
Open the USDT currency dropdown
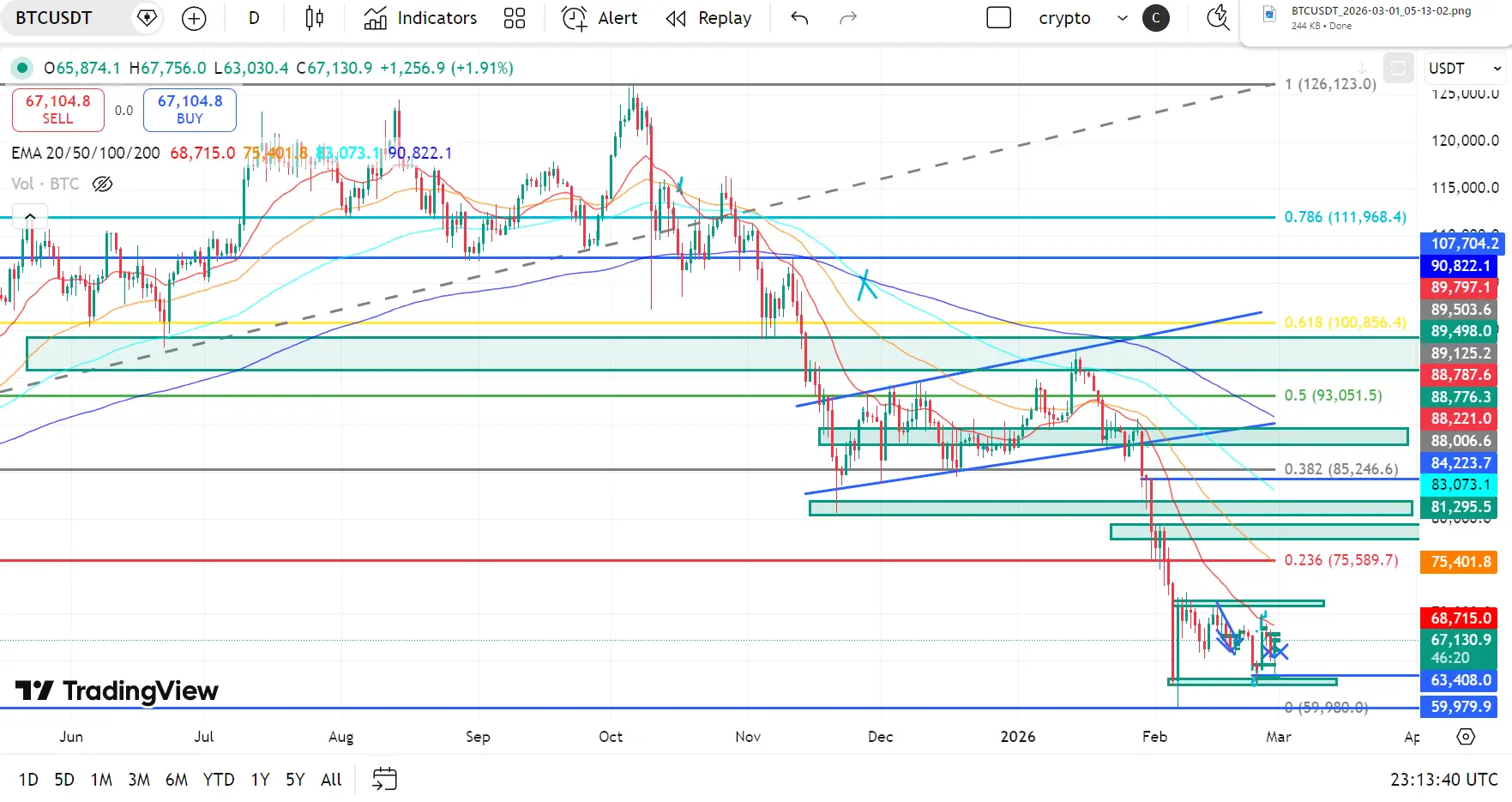(x=1464, y=68)
